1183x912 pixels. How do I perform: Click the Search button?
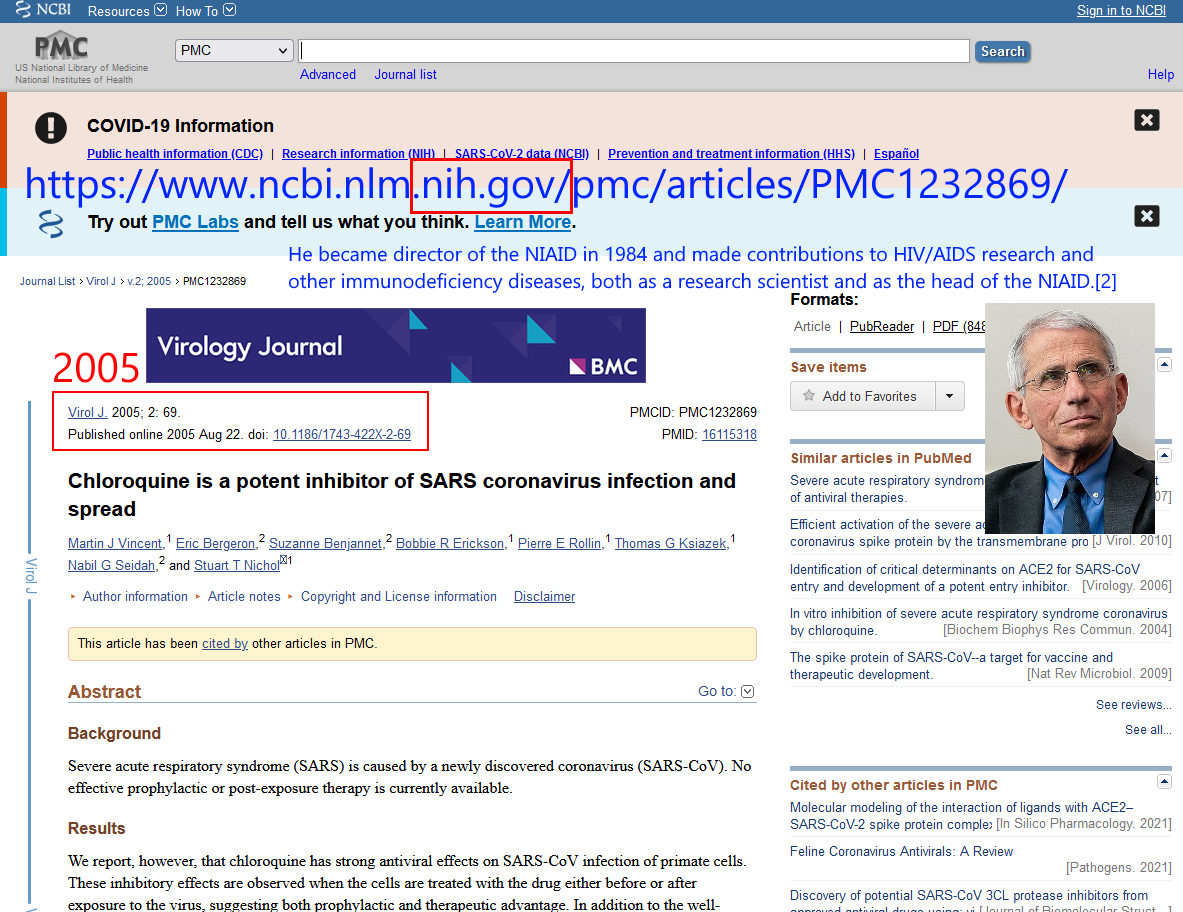pos(1002,51)
